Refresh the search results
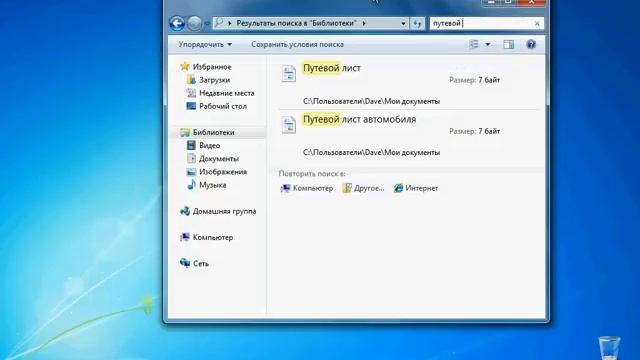 (x=417, y=24)
